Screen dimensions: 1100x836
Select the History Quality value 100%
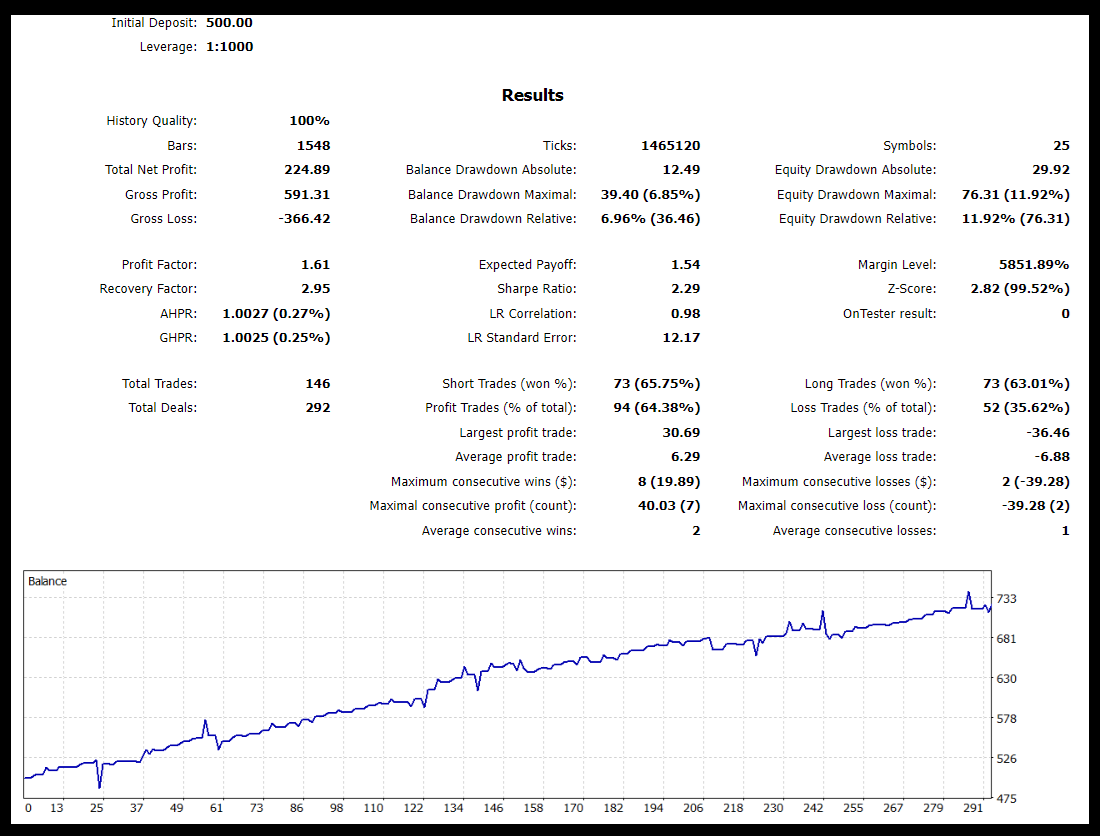(x=309, y=121)
